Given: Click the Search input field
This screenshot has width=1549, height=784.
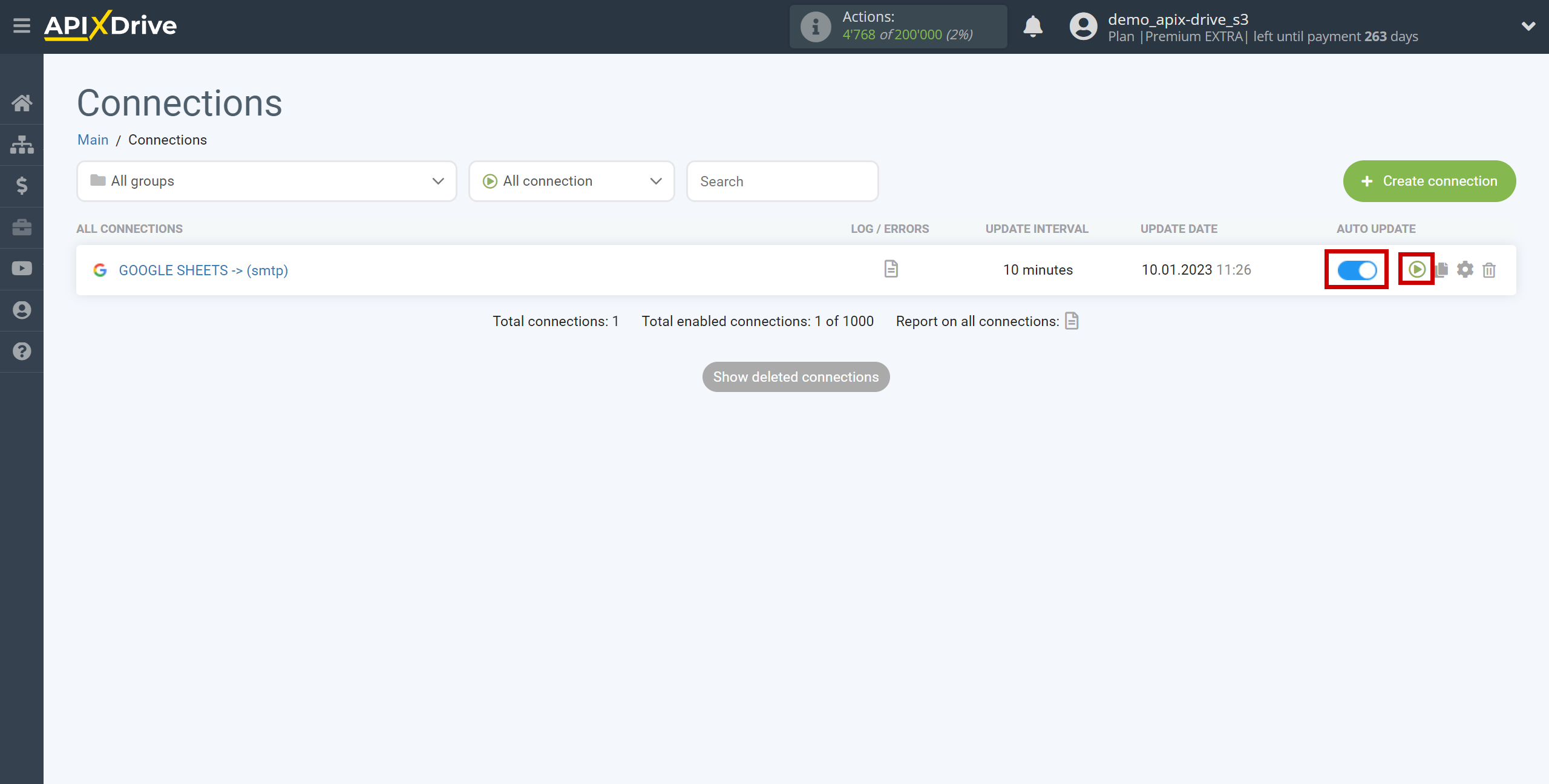Looking at the screenshot, I should click(782, 181).
